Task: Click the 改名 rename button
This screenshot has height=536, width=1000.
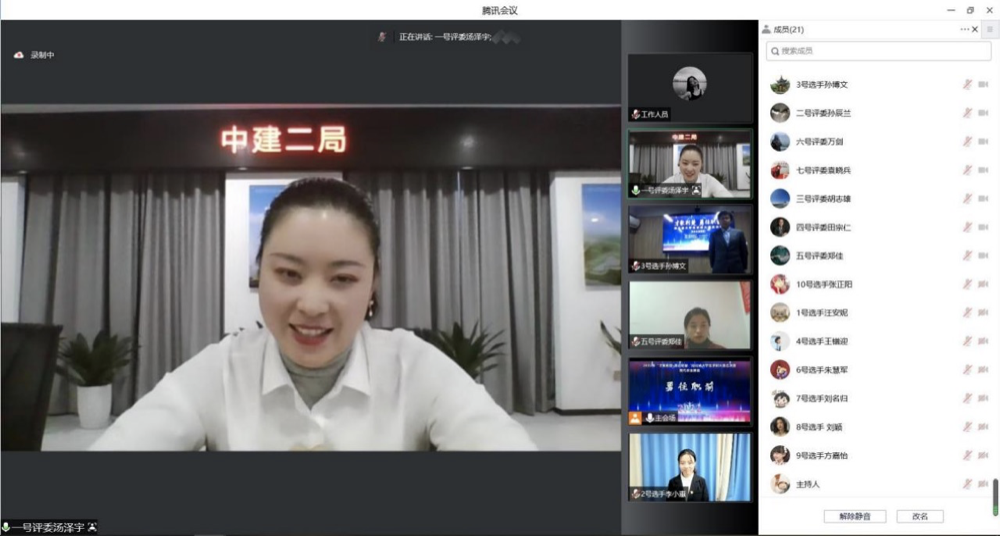Action: [x=920, y=516]
